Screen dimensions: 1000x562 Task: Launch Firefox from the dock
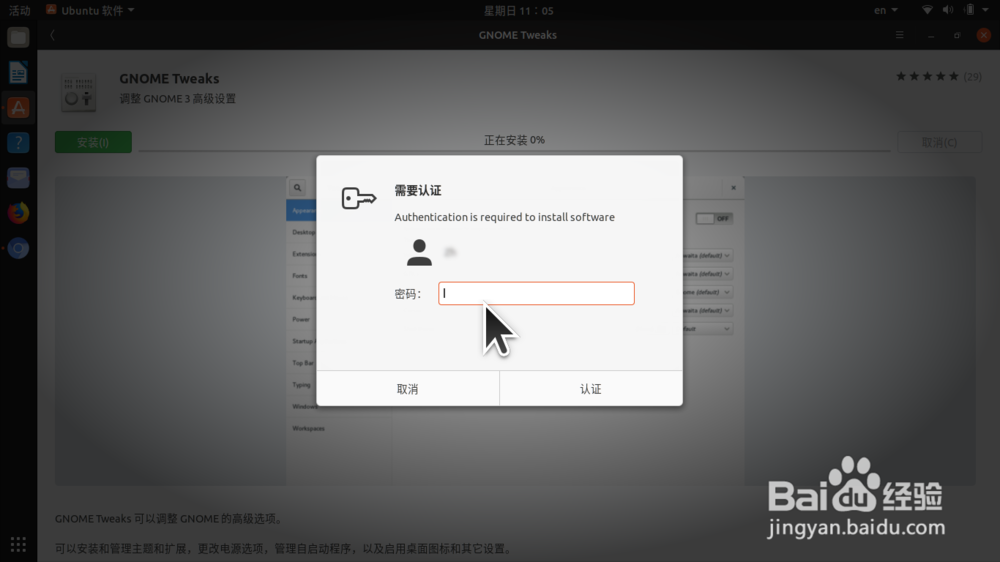coord(18,212)
